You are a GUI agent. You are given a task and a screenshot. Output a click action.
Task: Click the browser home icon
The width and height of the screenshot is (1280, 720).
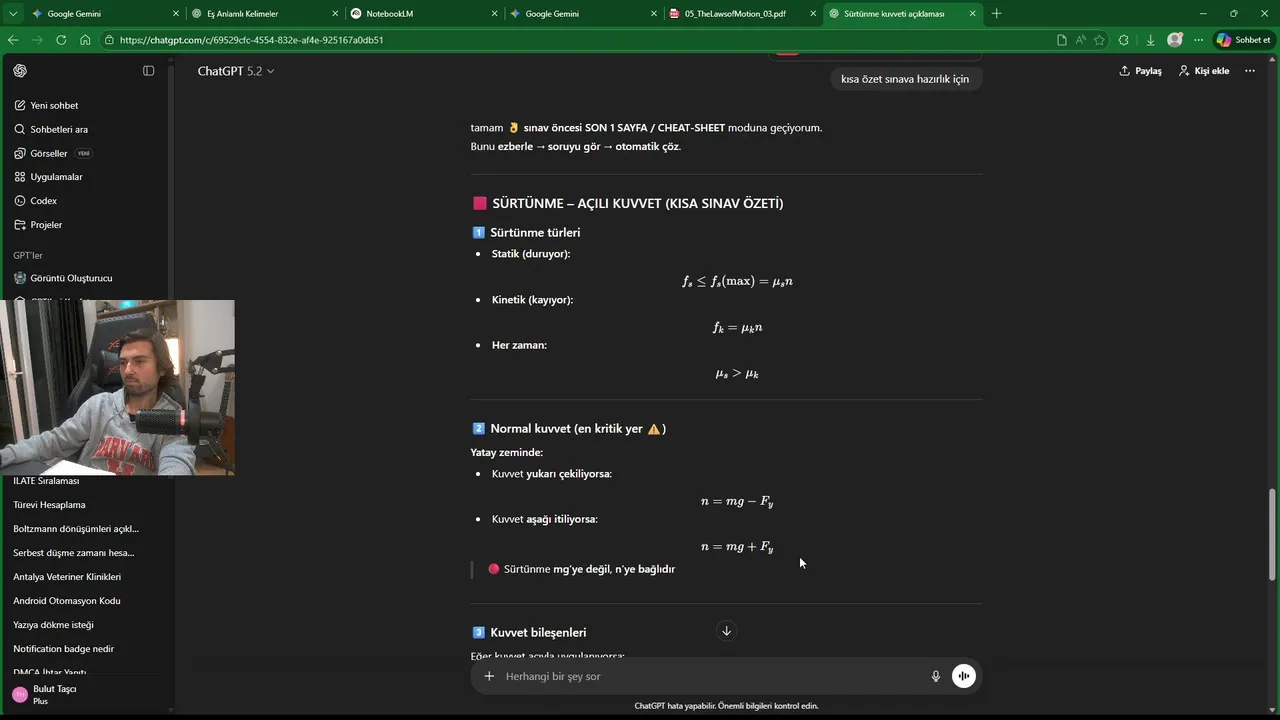(85, 40)
